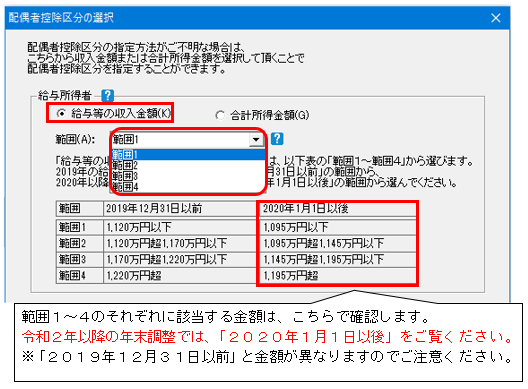Image resolution: width=528 pixels, height=389 pixels.
Task: Click the cell 1,145万円超1,195万円以下
Action: click(338, 259)
